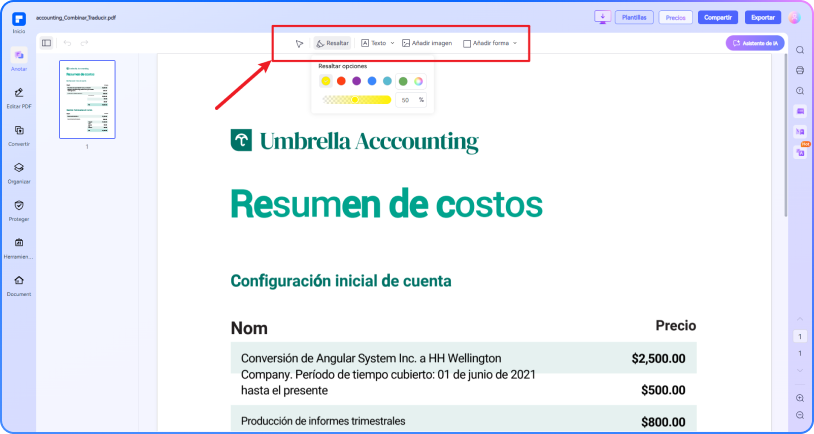Click the Precios button
The image size is (814, 434).
pyautogui.click(x=675, y=18)
